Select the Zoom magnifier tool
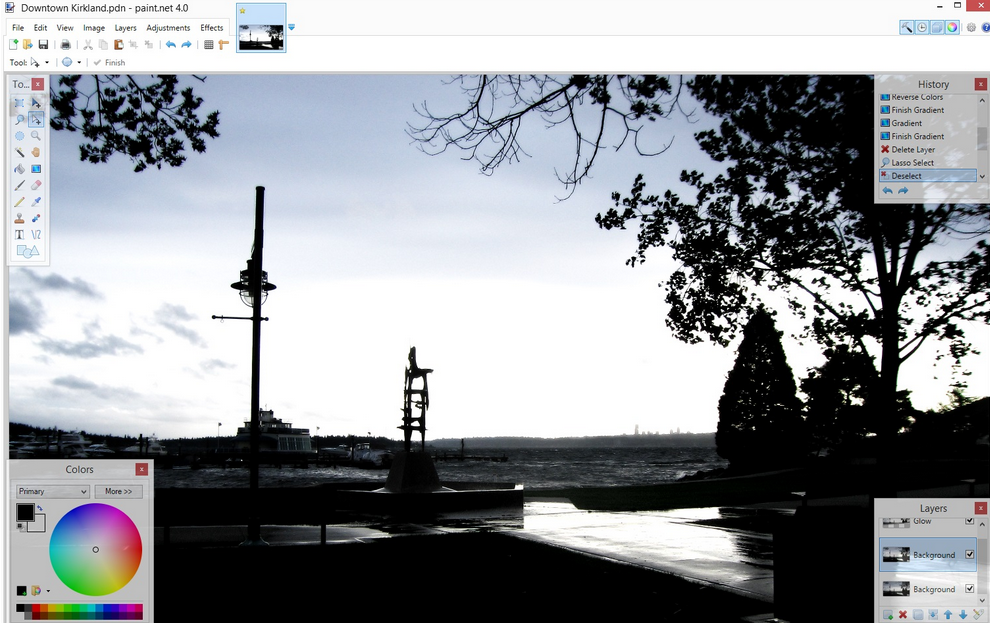 pos(36,136)
